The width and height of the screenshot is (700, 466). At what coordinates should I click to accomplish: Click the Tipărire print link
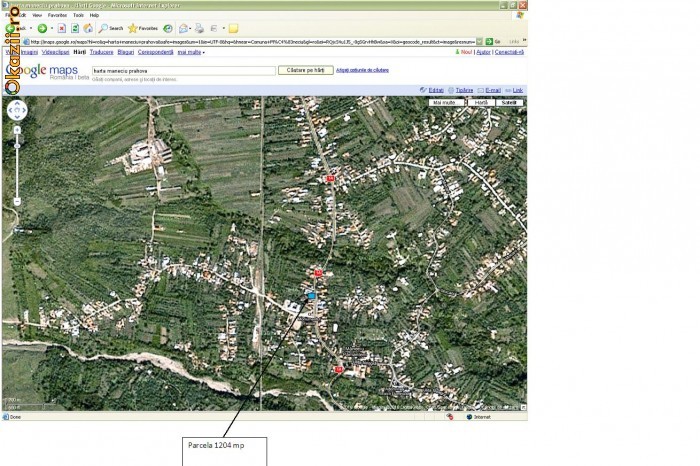click(x=464, y=90)
